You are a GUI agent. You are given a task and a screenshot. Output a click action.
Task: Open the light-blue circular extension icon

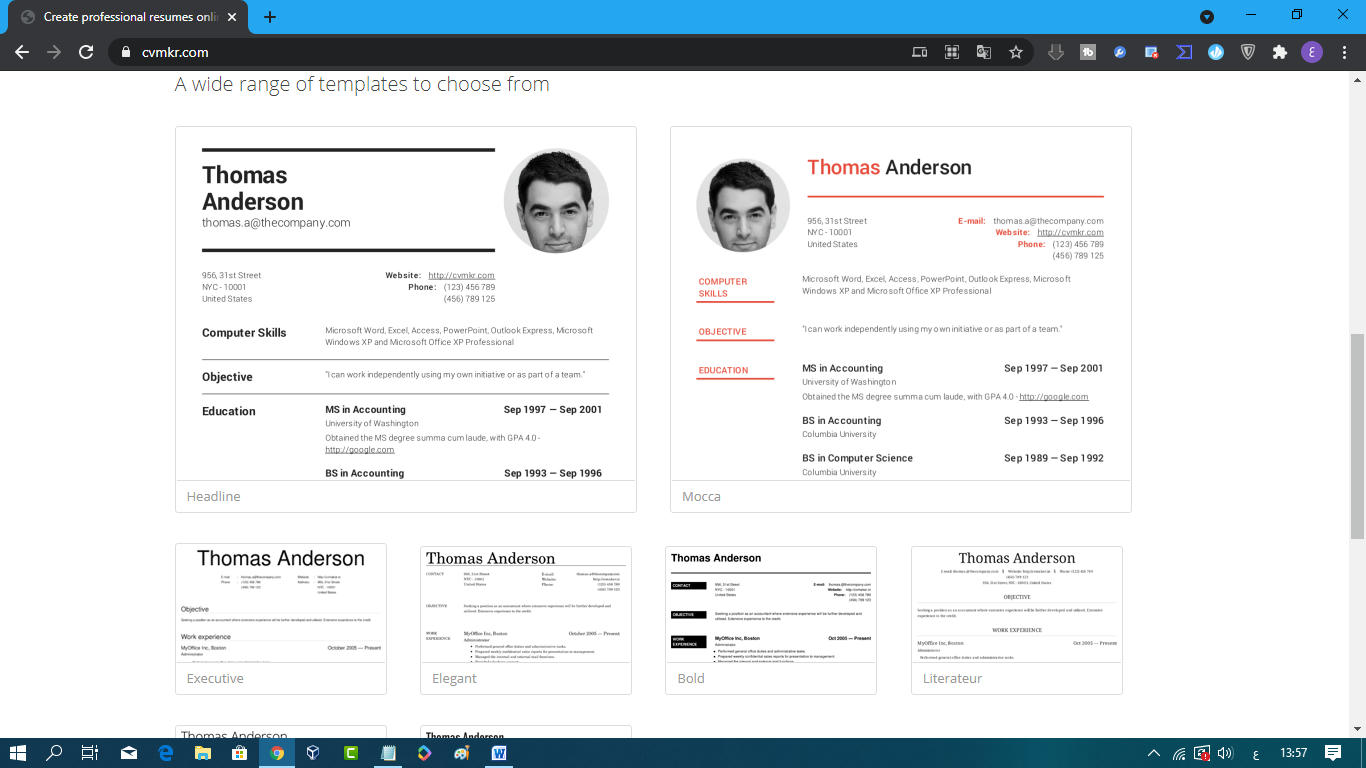point(1216,52)
